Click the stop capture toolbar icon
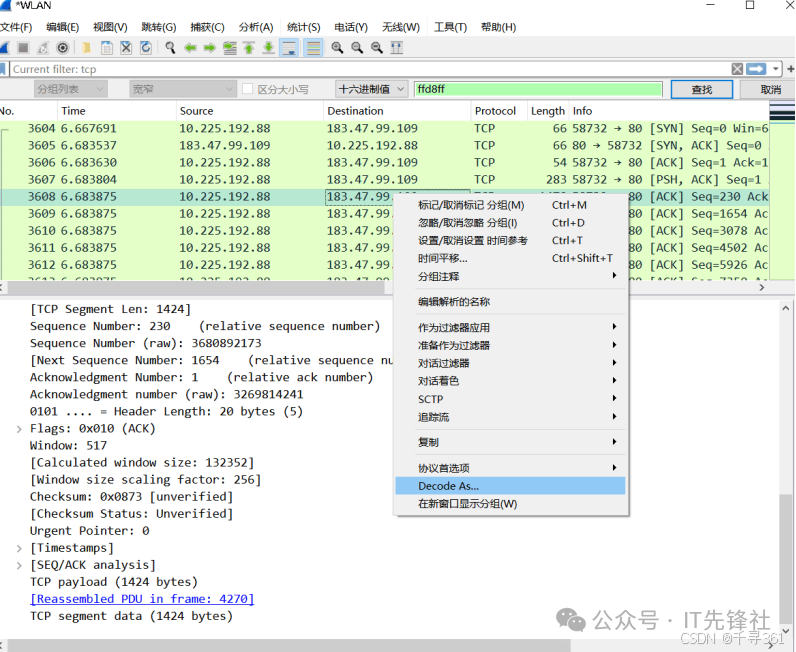Viewport: 796px width, 652px height. pyautogui.click(x=23, y=48)
